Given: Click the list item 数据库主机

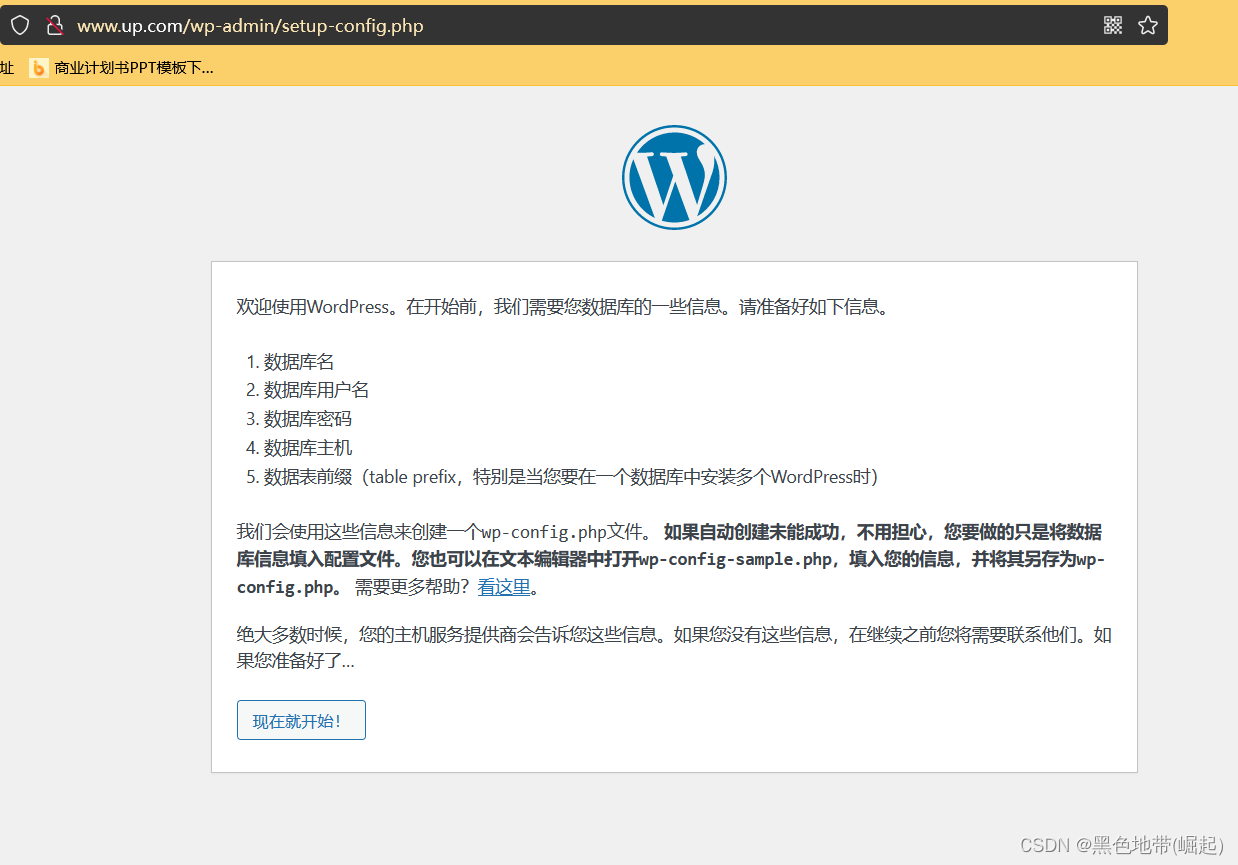Looking at the screenshot, I should click(308, 448).
